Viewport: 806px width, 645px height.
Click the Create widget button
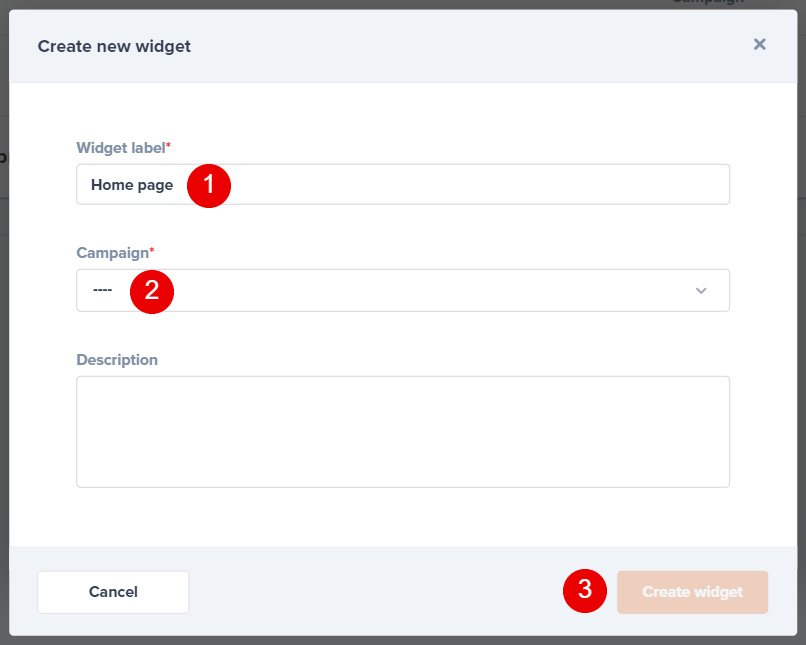click(x=692, y=592)
